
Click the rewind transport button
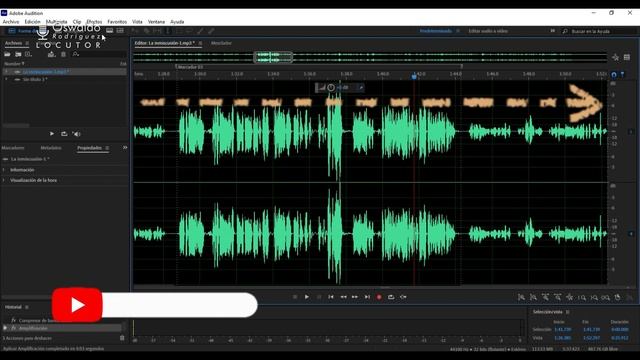tap(343, 297)
